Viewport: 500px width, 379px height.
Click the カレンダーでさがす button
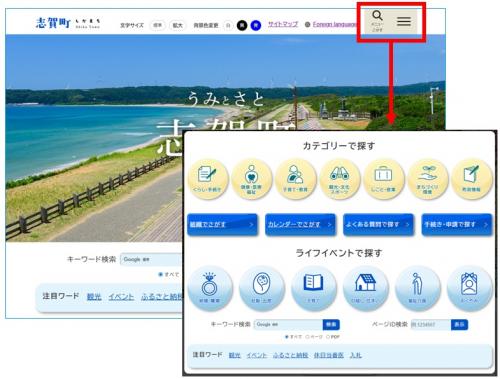point(300,225)
